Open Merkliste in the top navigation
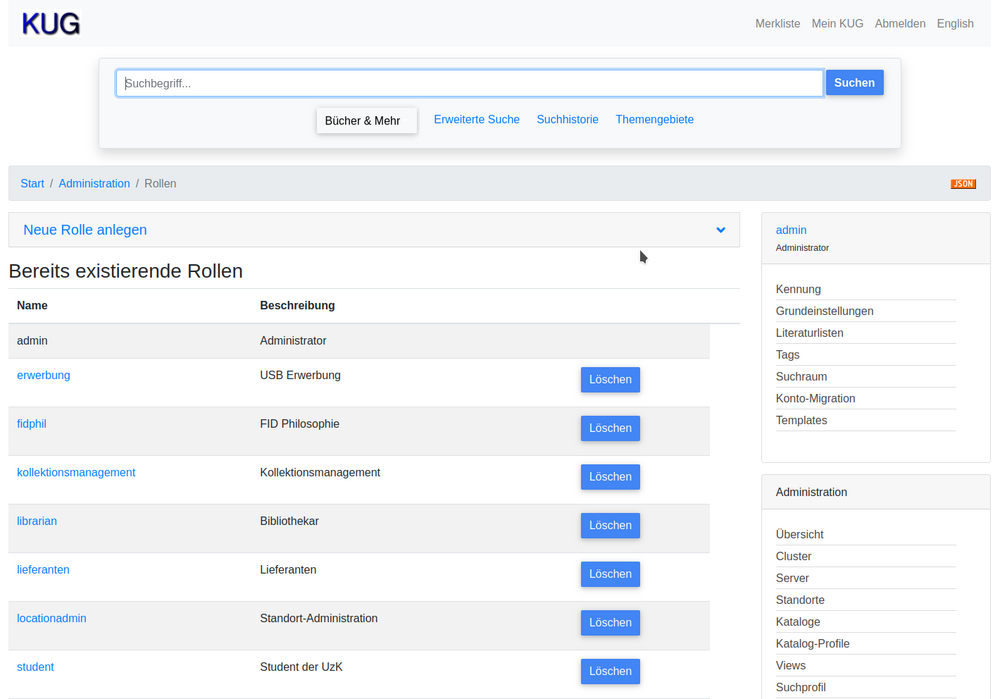Viewport: 1000px width, 699px height. (x=777, y=24)
